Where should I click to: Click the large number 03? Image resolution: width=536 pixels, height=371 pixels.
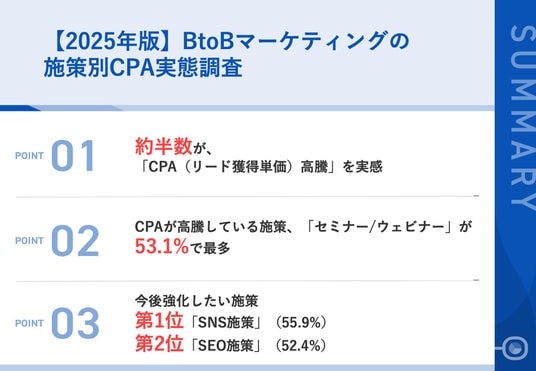(75, 323)
